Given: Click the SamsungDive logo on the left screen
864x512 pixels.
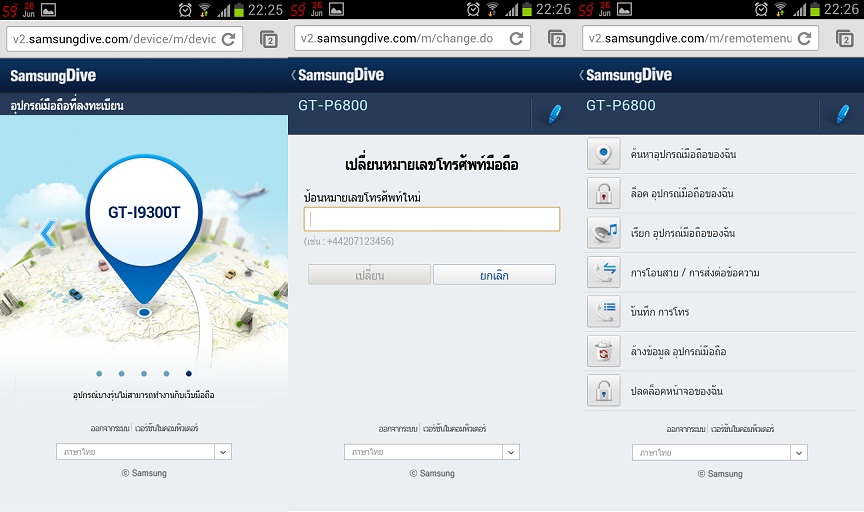Looking at the screenshot, I should click(x=53, y=76).
